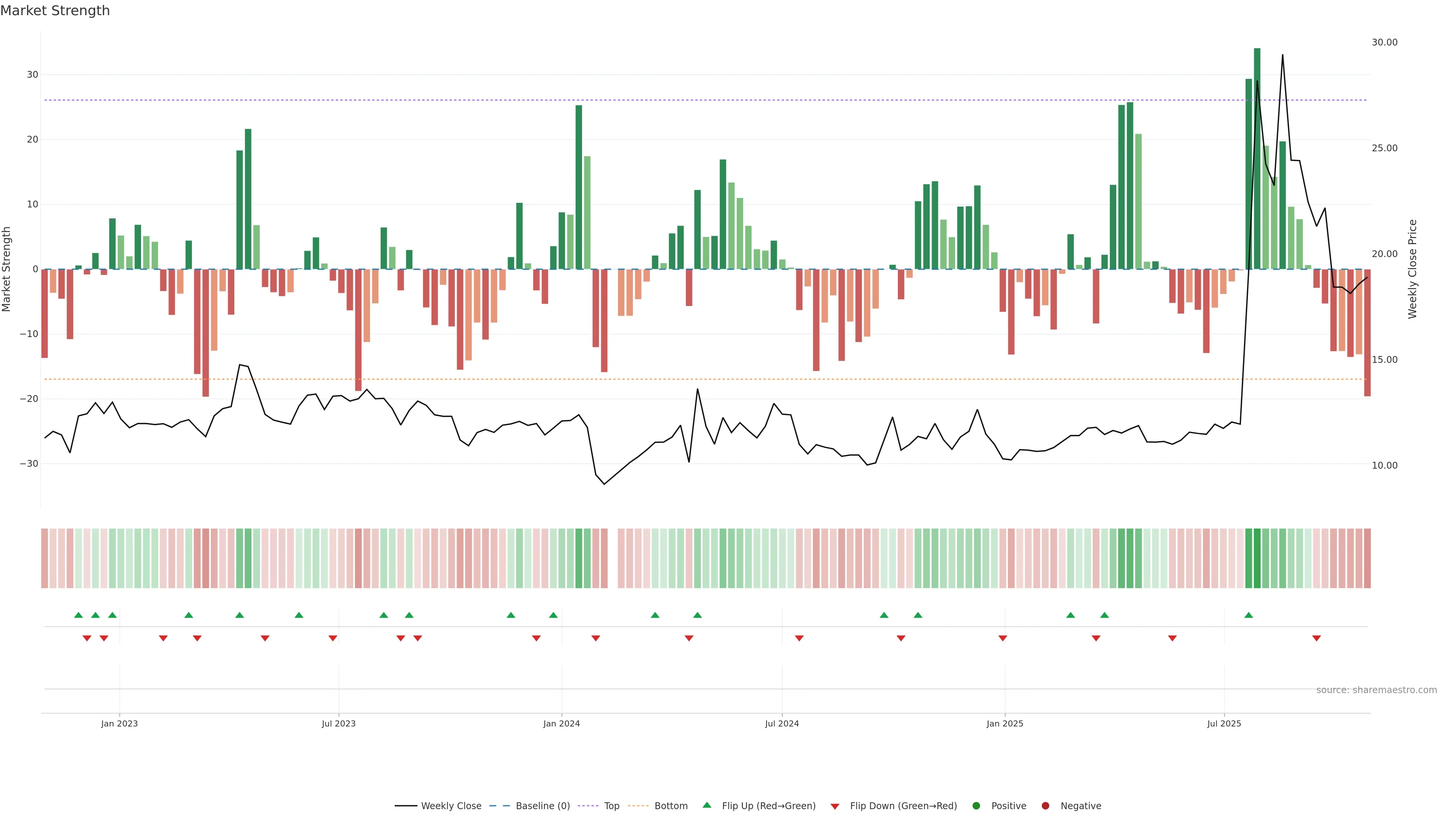Click the orange dotted Bottom line legend symbol
Screen dimensions: 1456x819
[x=638, y=805]
